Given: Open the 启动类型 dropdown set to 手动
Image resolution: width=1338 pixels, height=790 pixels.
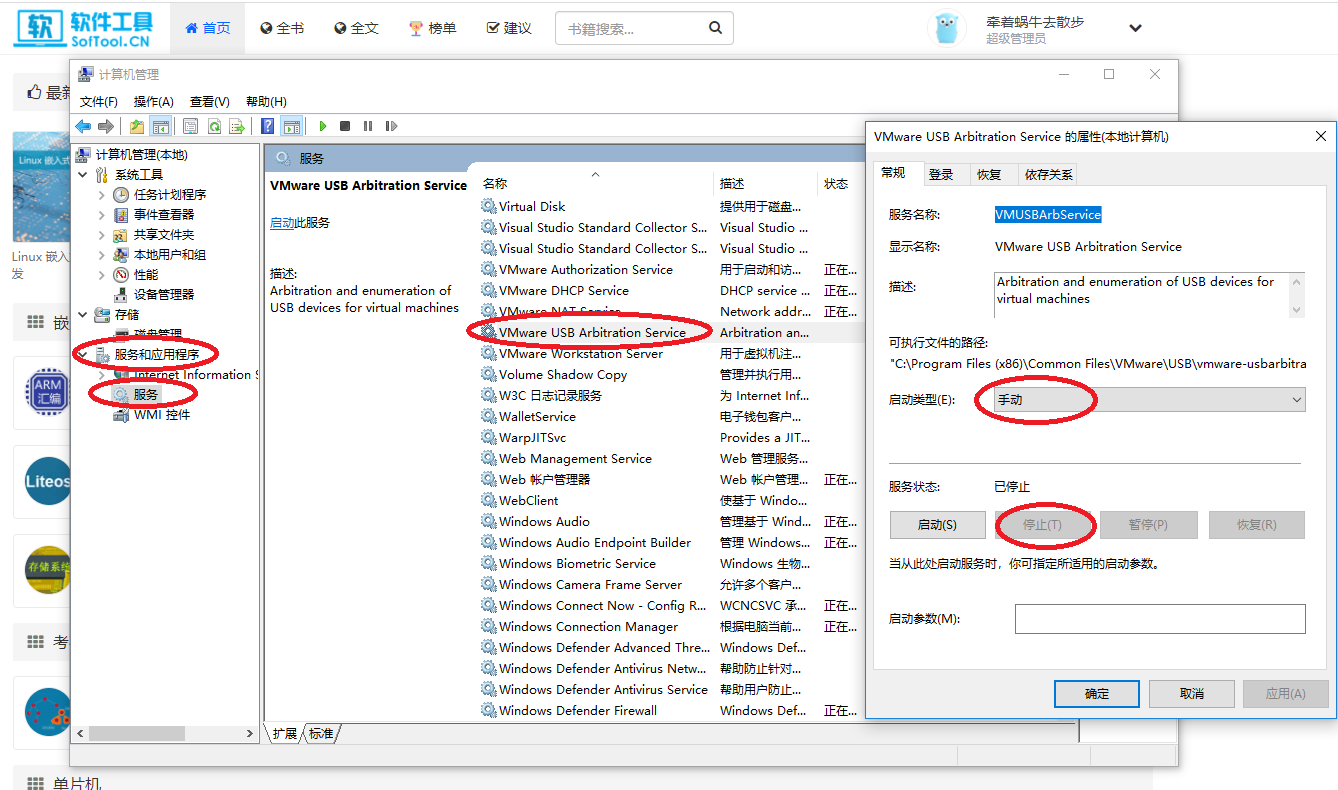Looking at the screenshot, I should pyautogui.click(x=1150, y=400).
